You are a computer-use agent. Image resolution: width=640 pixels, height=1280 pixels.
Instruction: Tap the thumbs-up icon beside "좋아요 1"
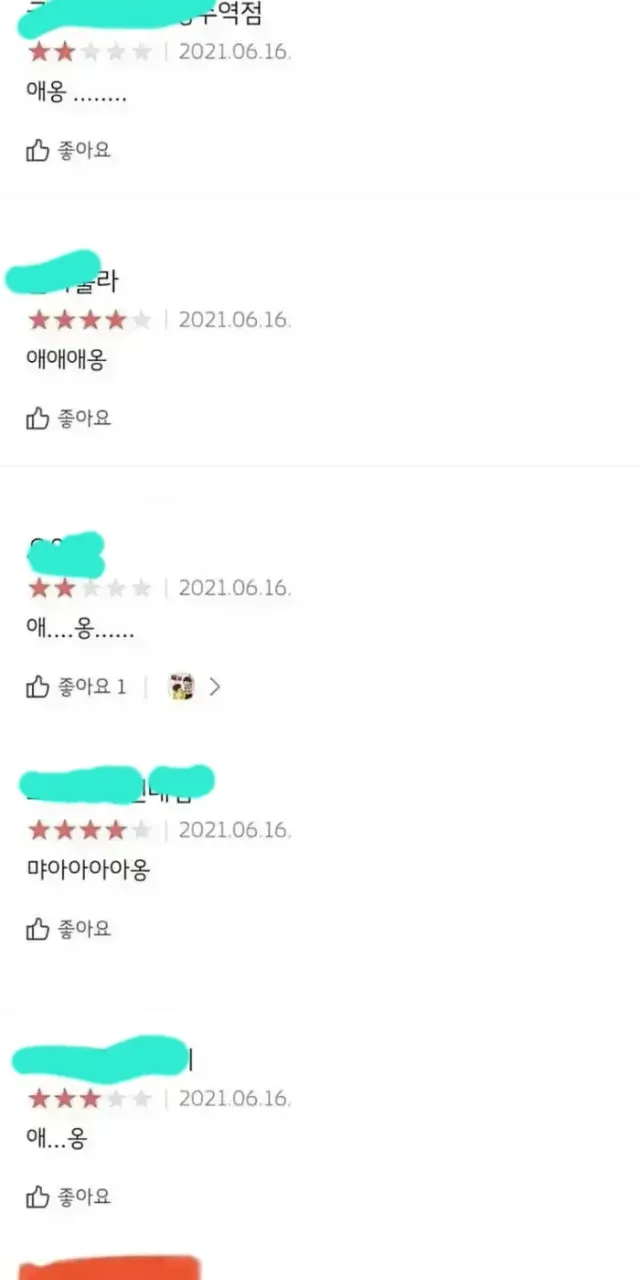point(37,687)
